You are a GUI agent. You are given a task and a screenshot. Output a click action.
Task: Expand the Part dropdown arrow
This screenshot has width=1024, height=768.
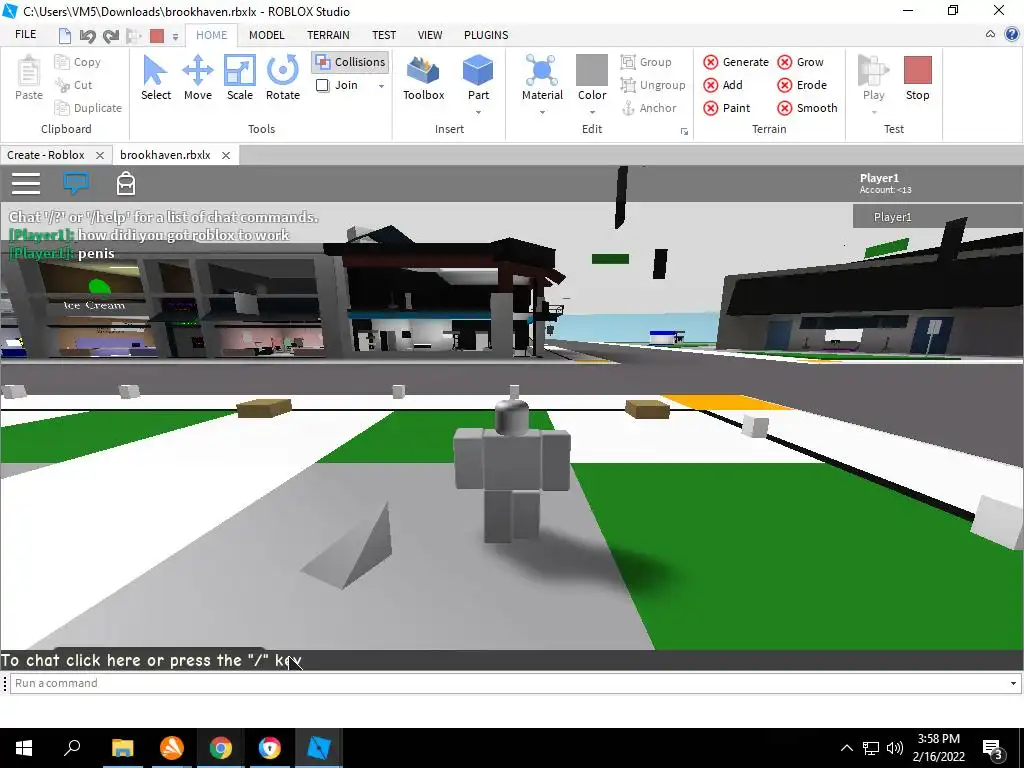click(x=478, y=112)
